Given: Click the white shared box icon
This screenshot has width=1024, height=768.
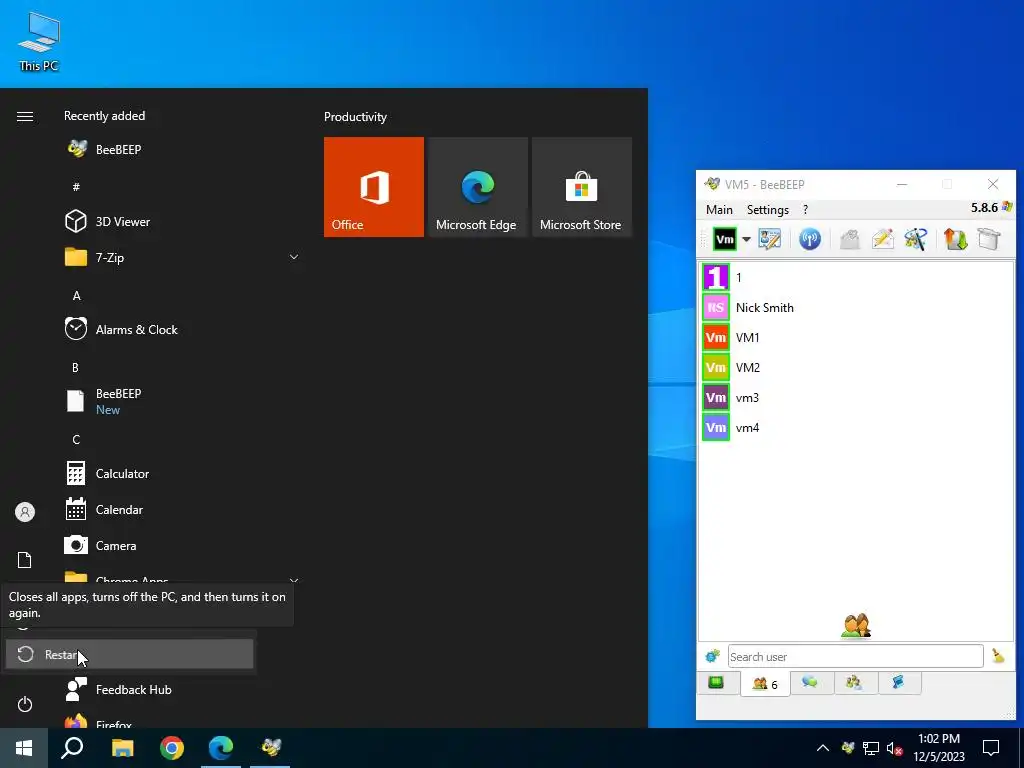Looking at the screenshot, I should [x=989, y=239].
